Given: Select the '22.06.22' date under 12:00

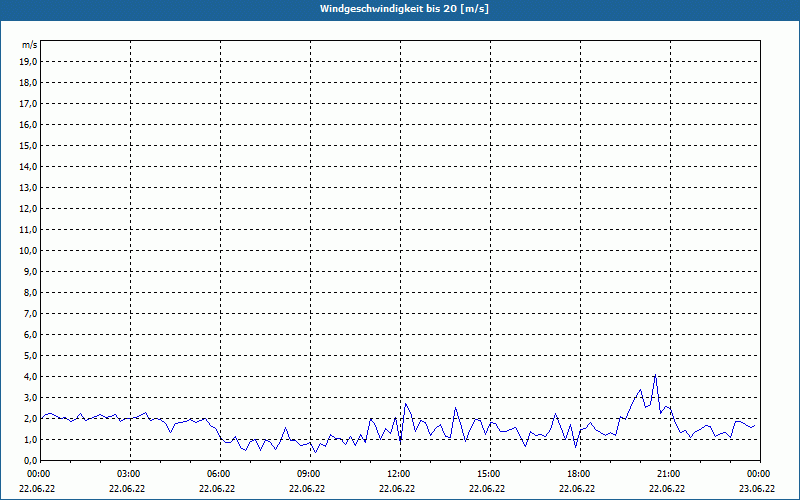Looking at the screenshot, I should [x=397, y=488].
